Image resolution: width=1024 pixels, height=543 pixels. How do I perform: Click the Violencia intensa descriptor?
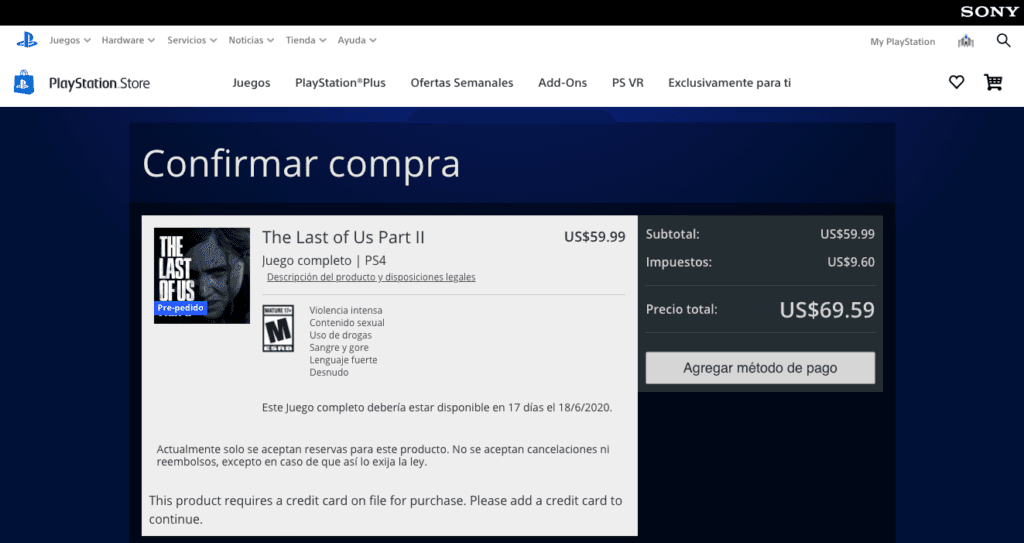click(345, 310)
